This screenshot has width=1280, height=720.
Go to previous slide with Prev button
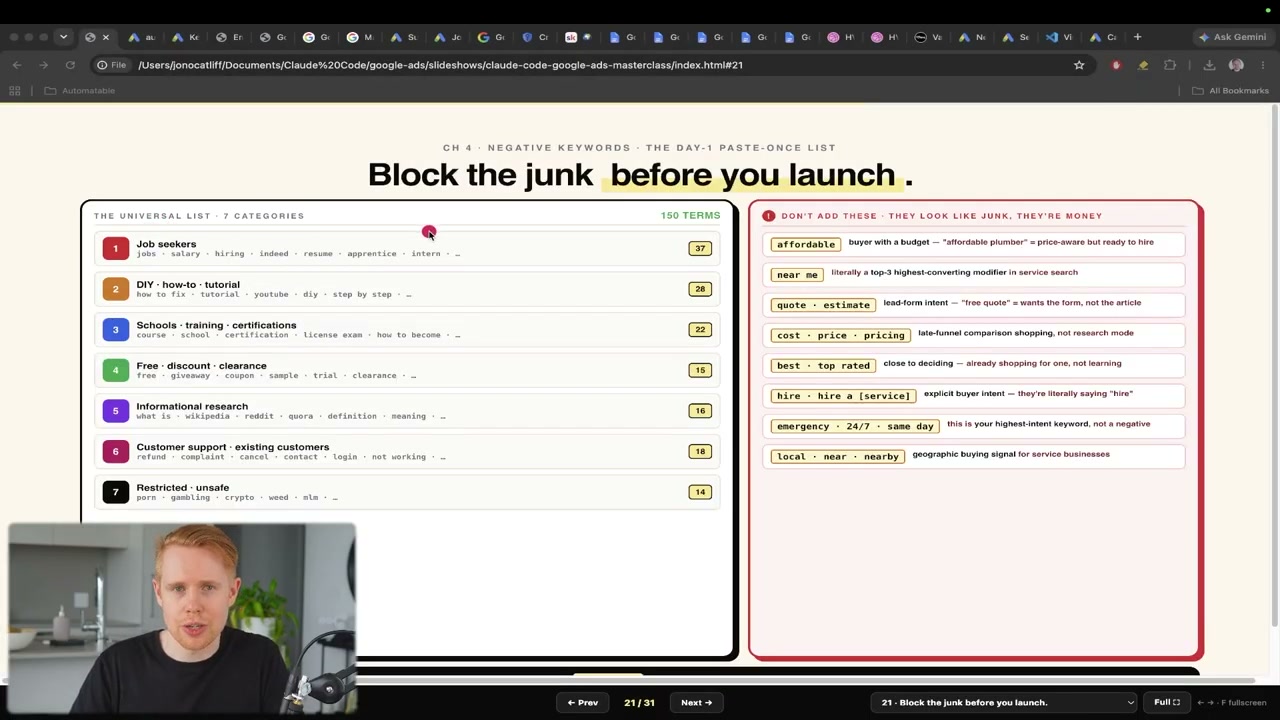pyautogui.click(x=583, y=702)
